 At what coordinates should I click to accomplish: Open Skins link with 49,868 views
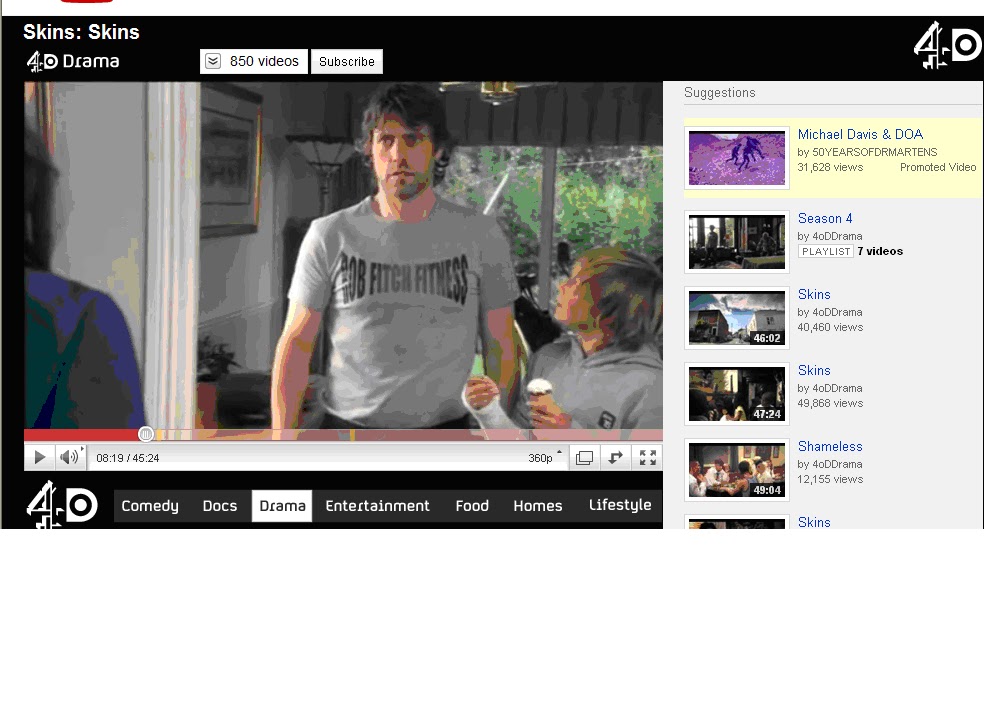coord(814,370)
